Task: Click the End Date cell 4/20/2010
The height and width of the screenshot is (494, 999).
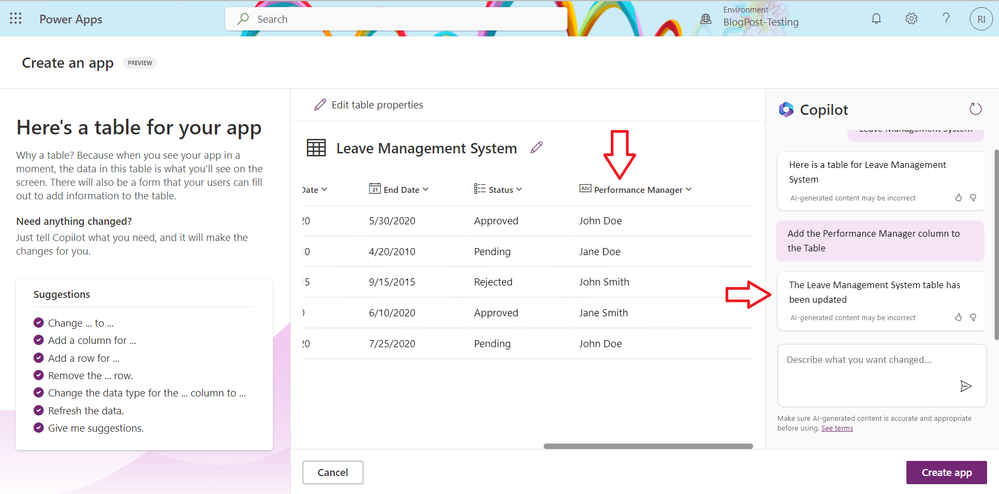Action: [391, 251]
